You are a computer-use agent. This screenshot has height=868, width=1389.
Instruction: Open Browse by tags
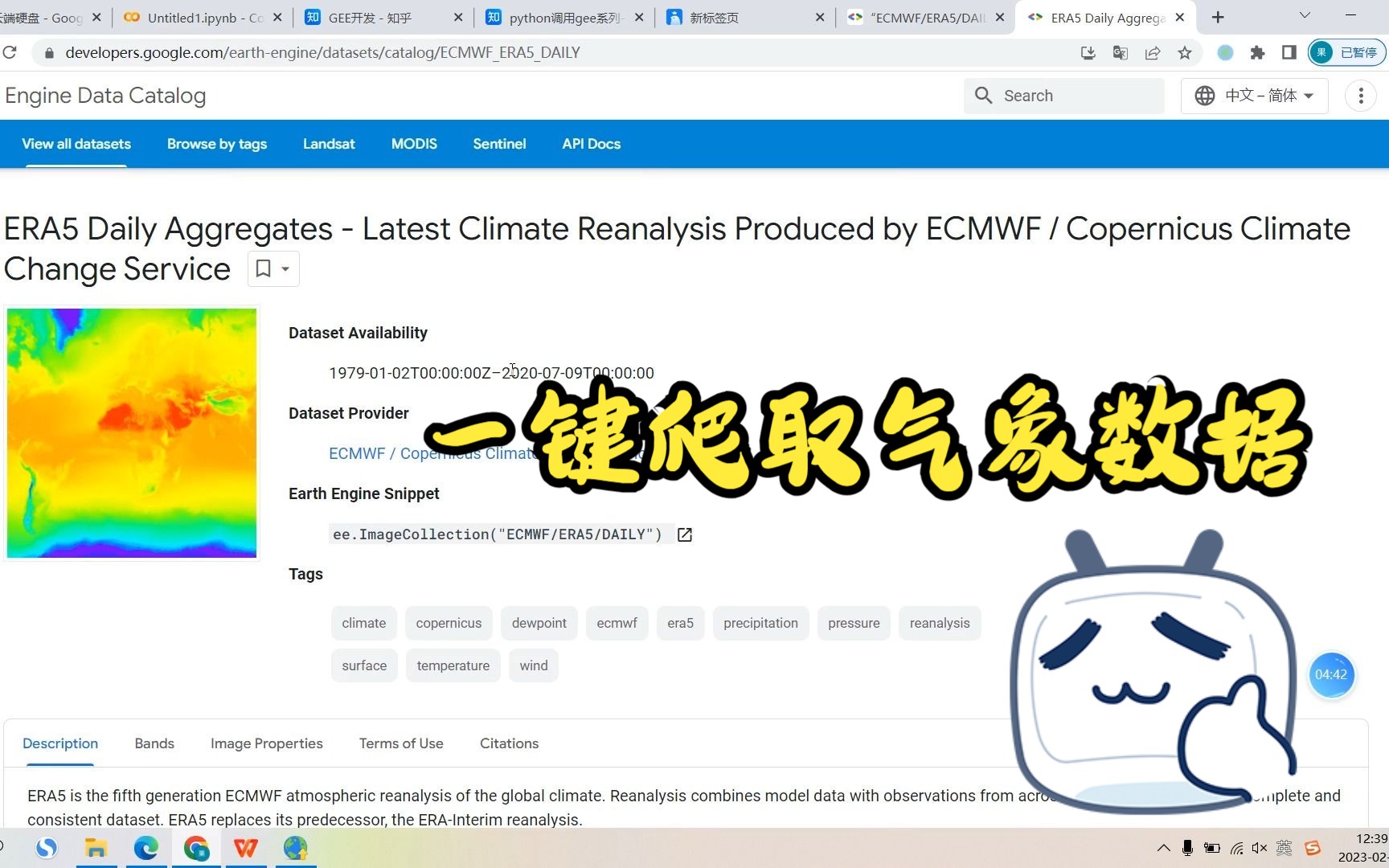coord(217,144)
